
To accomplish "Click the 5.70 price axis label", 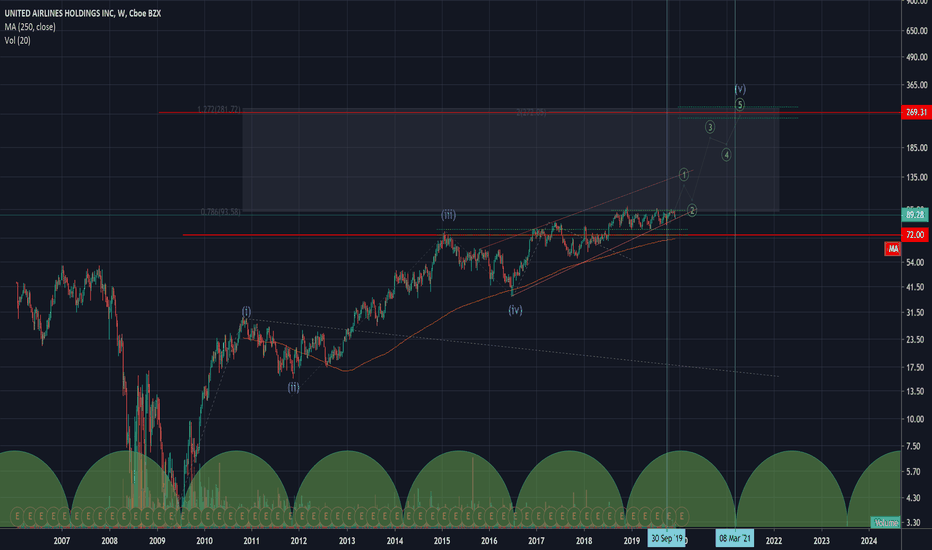I will coord(914,472).
